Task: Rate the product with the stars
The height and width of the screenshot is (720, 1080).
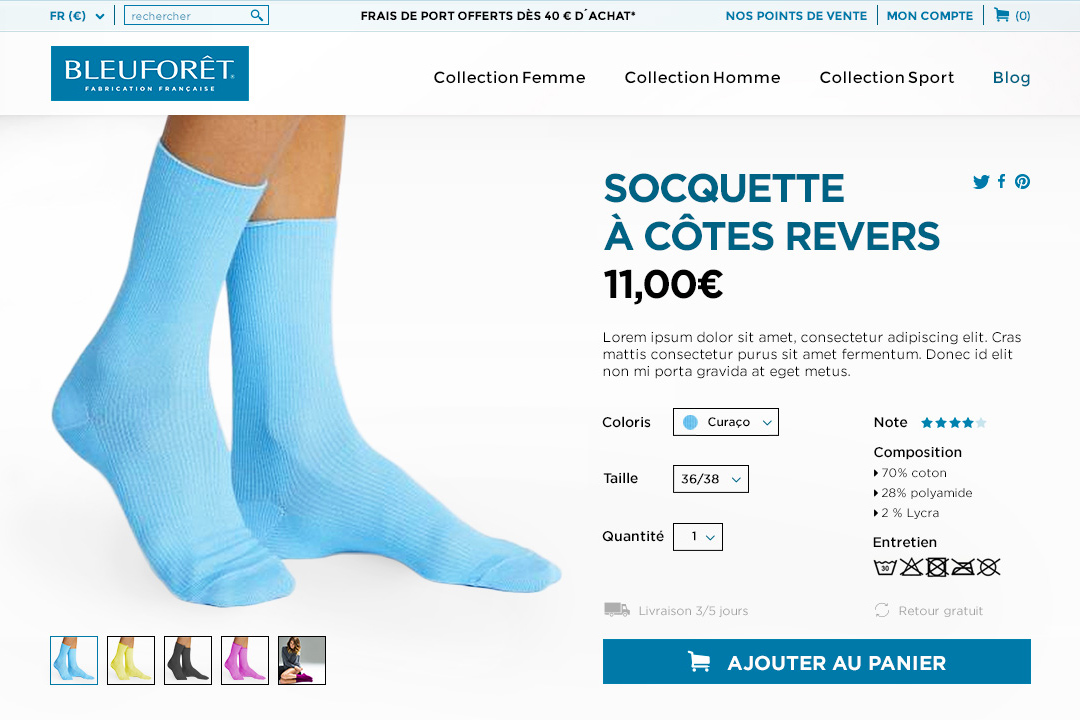Action: (953, 422)
